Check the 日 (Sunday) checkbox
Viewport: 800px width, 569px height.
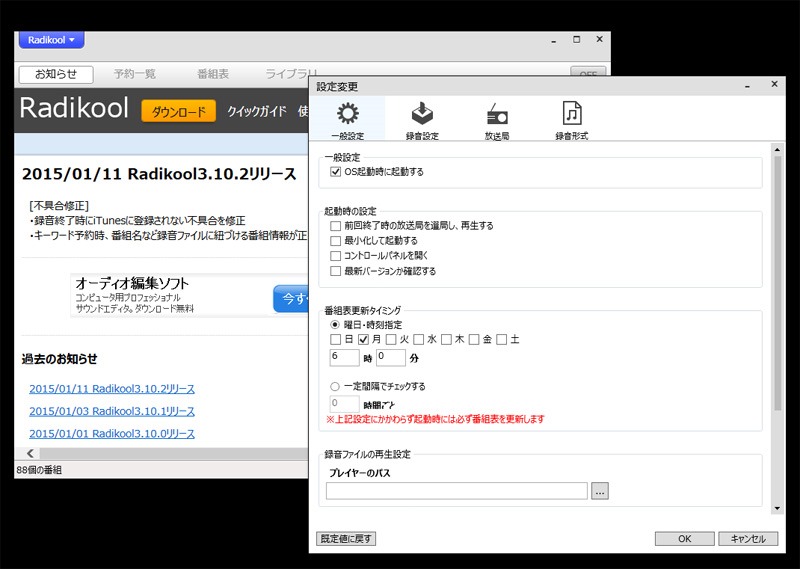[x=335, y=339]
